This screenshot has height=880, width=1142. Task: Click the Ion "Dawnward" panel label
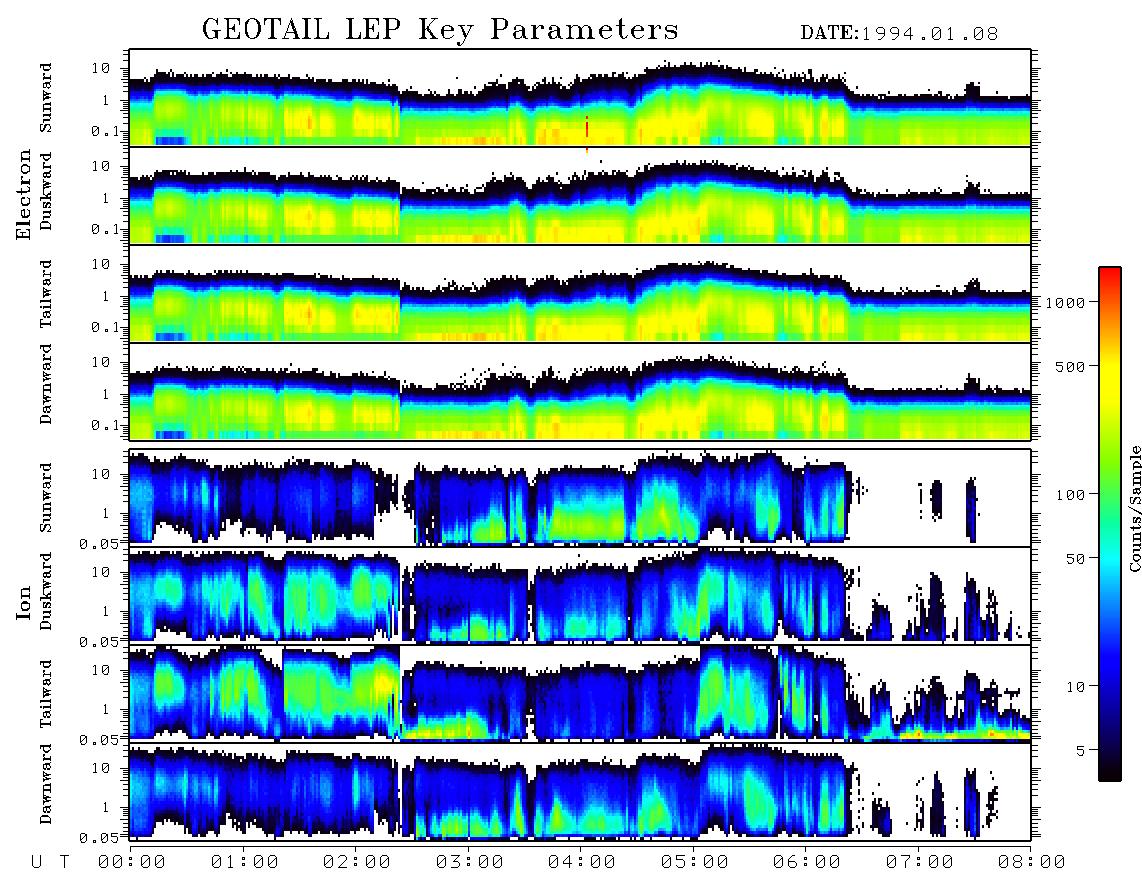pos(46,784)
